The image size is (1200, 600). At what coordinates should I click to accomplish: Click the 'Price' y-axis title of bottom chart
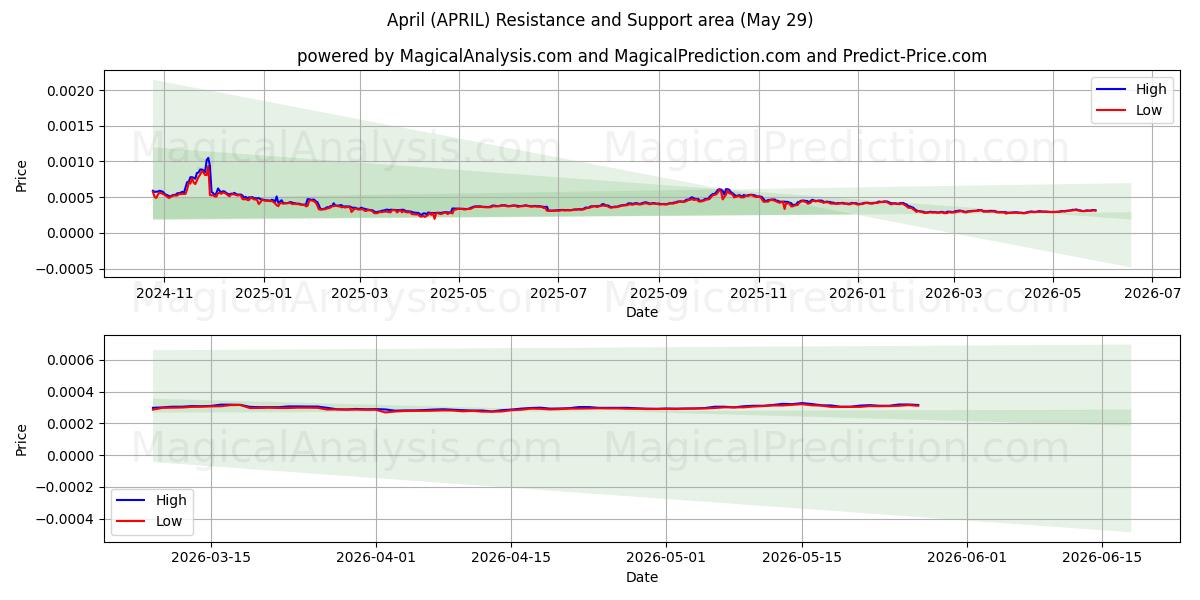coord(22,439)
